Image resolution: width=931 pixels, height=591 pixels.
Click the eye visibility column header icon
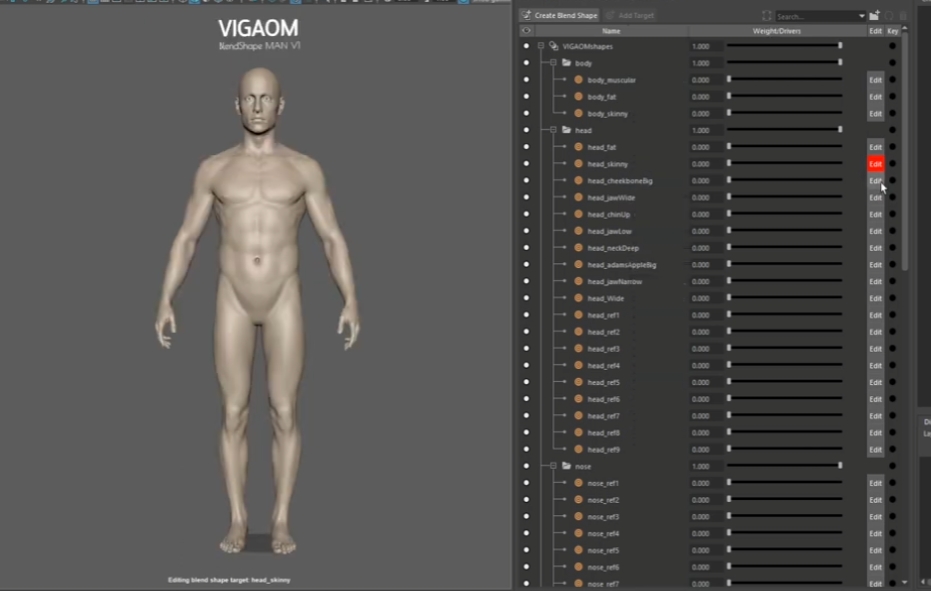(526, 30)
